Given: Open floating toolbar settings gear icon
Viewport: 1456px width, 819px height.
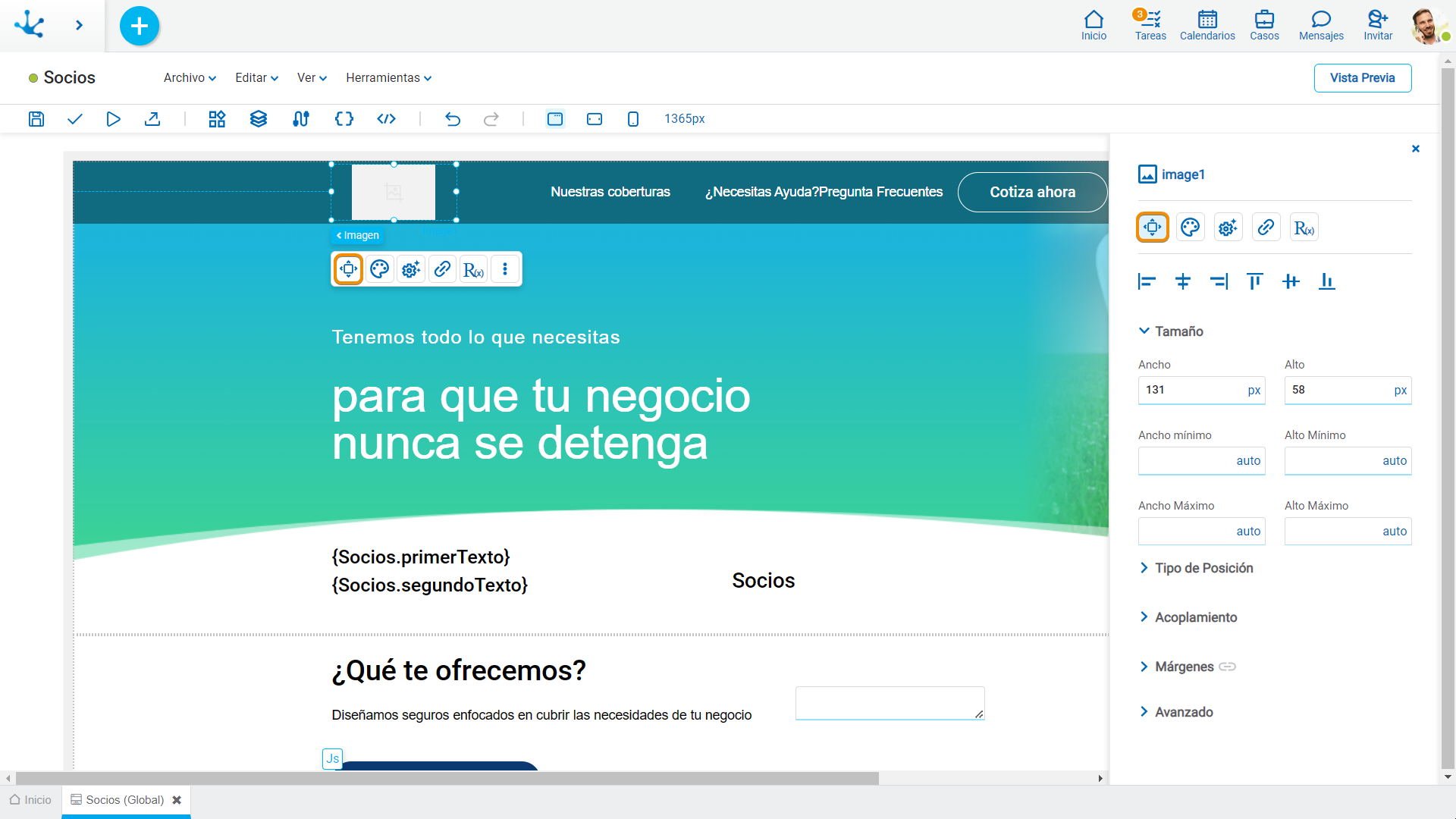Looking at the screenshot, I should point(411,269).
